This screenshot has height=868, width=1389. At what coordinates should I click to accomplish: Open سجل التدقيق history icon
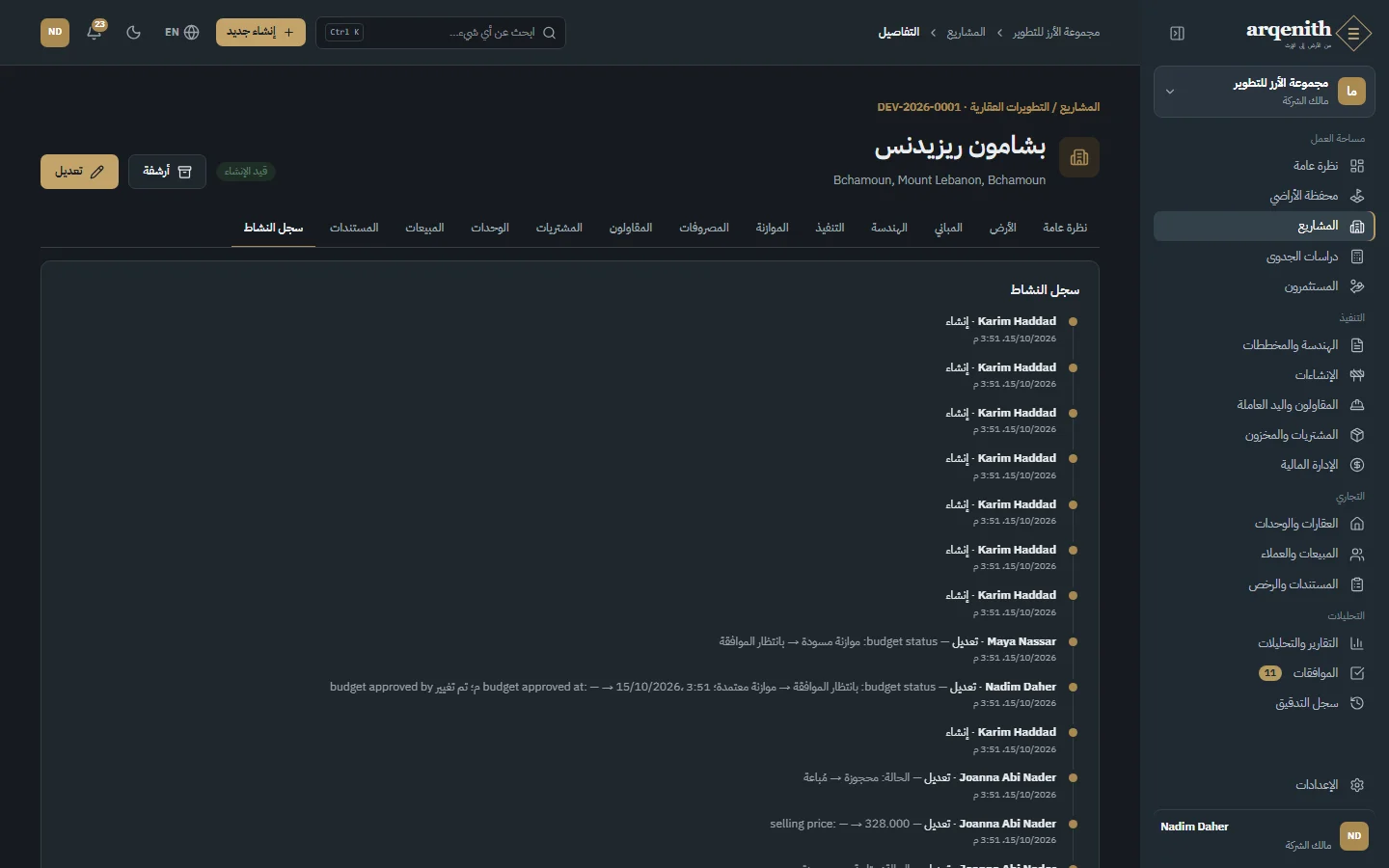[1357, 703]
